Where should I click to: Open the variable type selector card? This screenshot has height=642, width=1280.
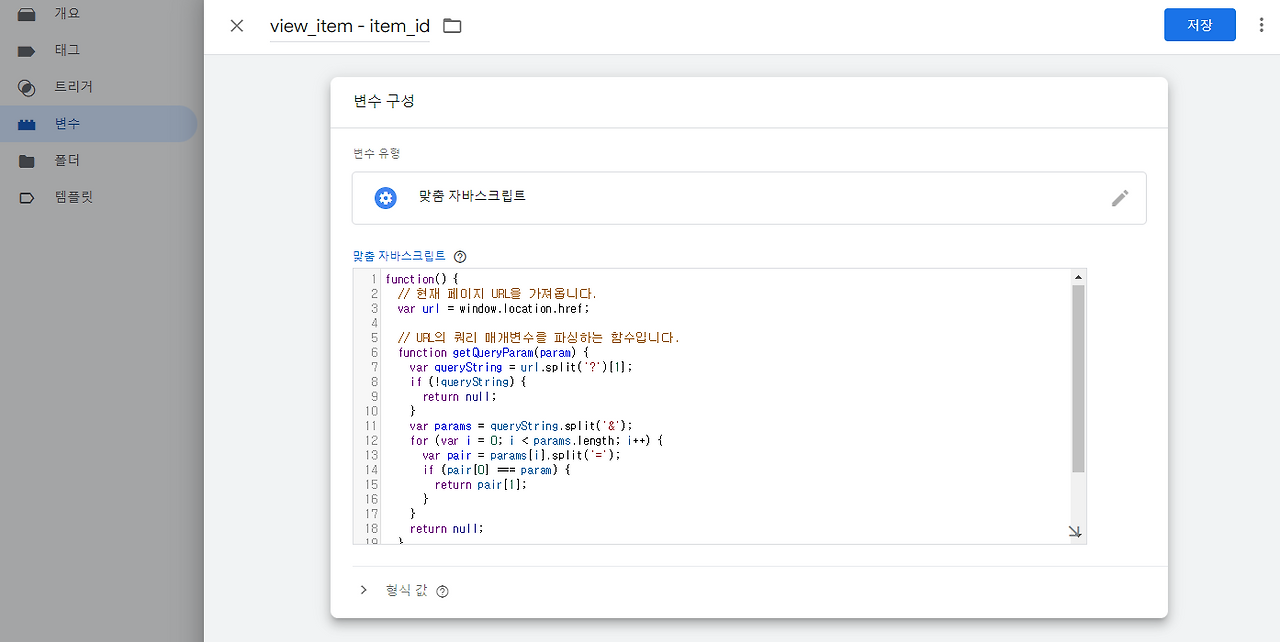[x=749, y=197]
